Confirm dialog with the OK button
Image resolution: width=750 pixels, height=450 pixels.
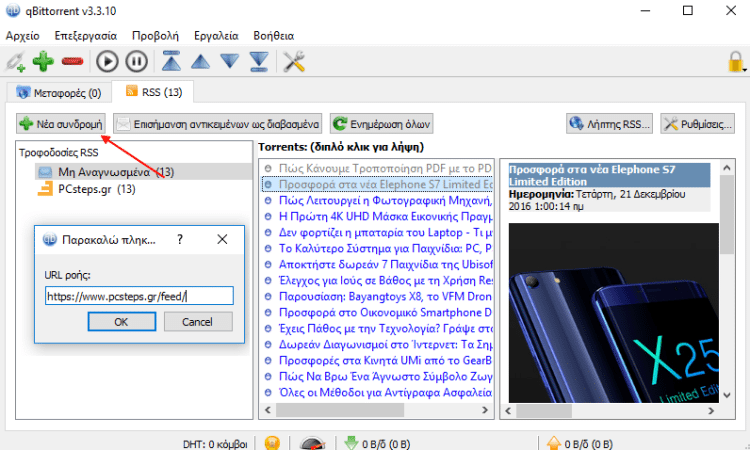pos(121,322)
